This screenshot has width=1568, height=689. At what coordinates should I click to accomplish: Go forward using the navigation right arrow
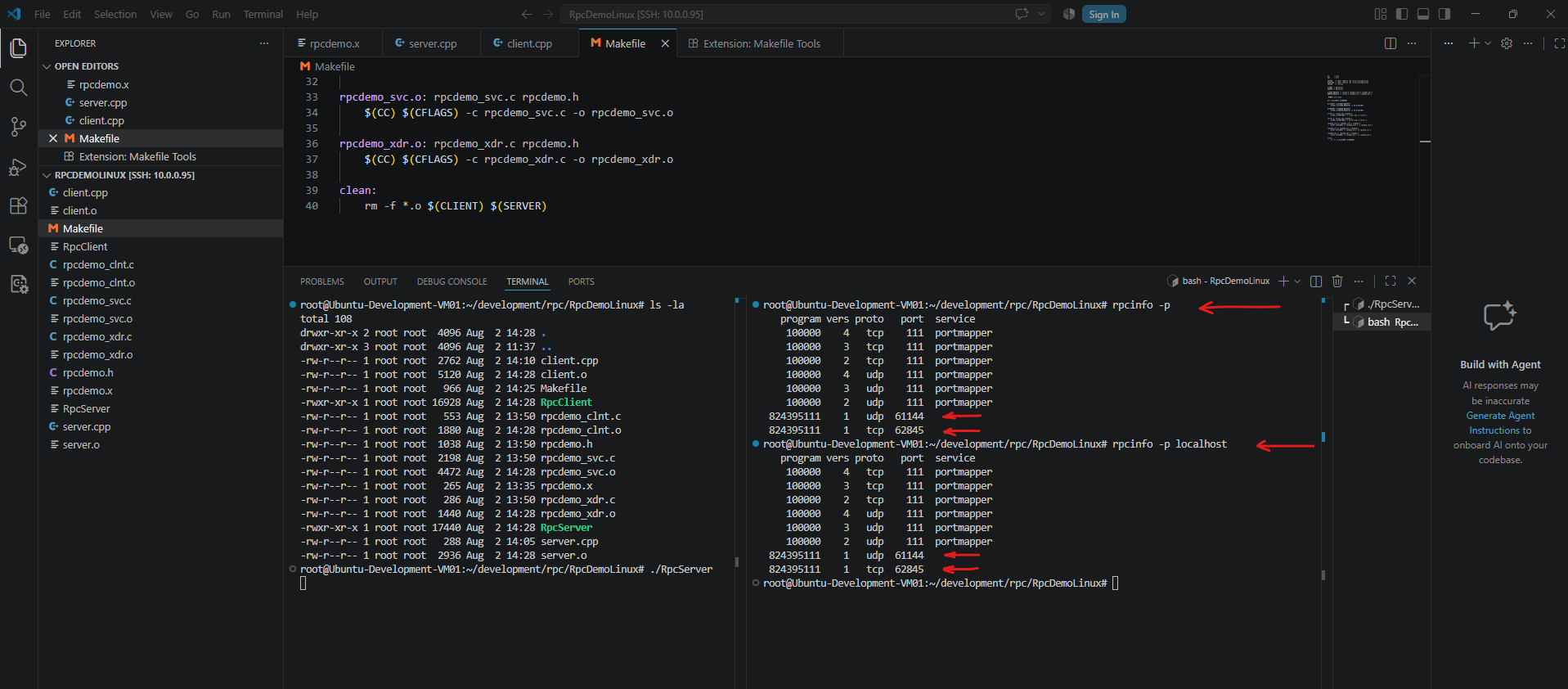pyautogui.click(x=548, y=14)
